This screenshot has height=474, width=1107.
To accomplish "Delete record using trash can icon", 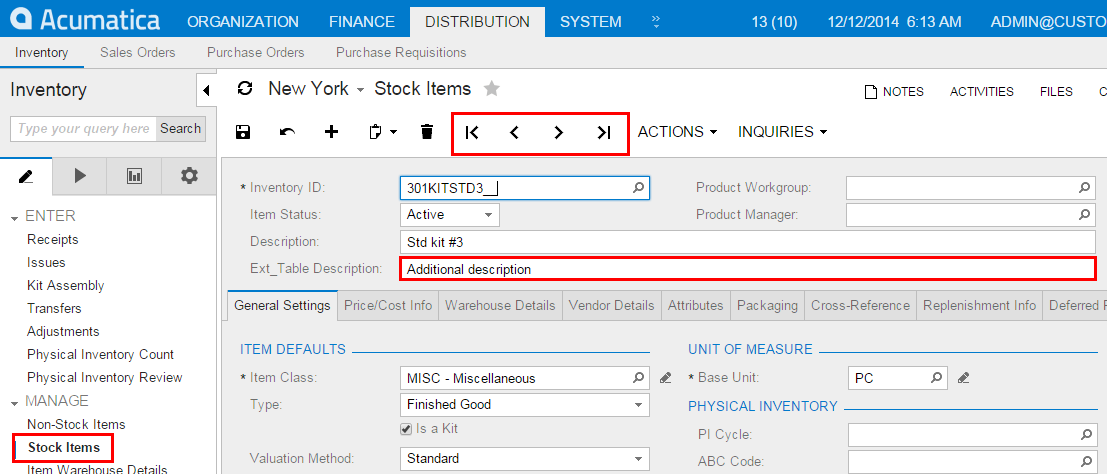I will coord(427,132).
